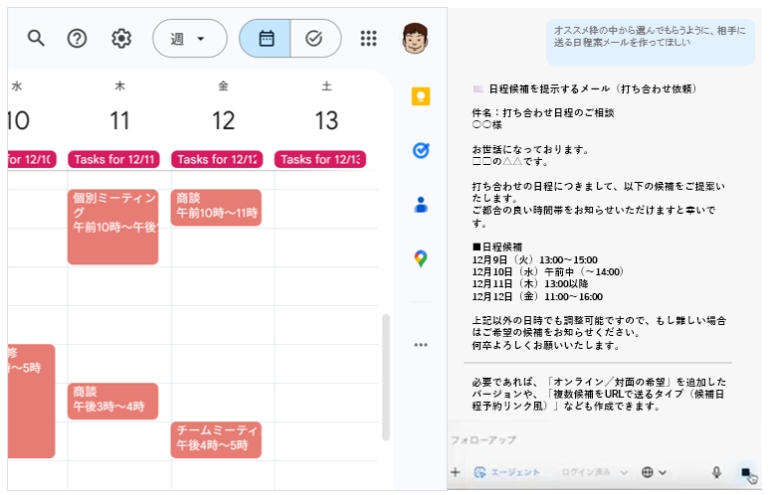Select Thursday date number 11
The image size is (770, 495).
(120, 121)
